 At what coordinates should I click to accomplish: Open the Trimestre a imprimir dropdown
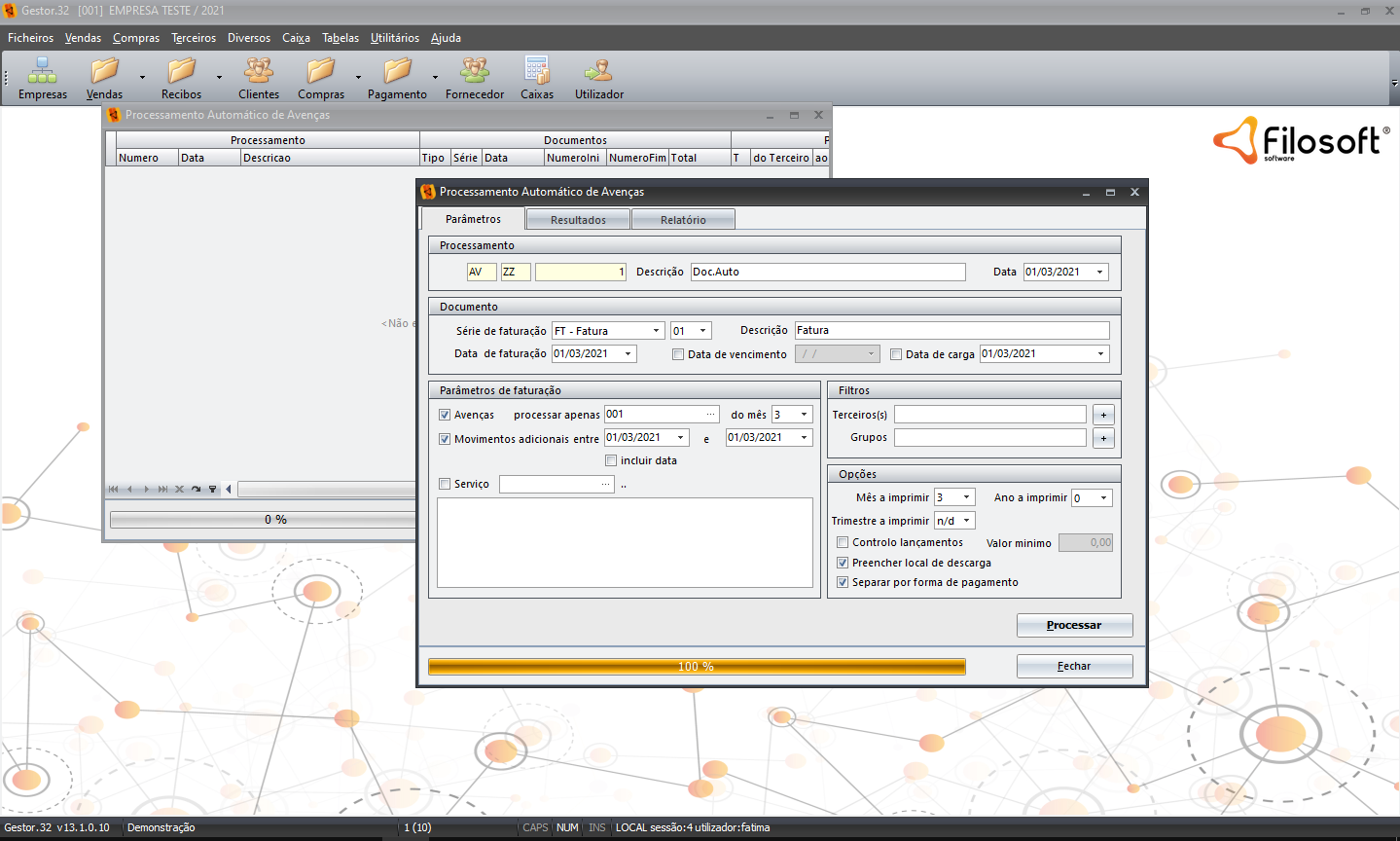[966, 521]
